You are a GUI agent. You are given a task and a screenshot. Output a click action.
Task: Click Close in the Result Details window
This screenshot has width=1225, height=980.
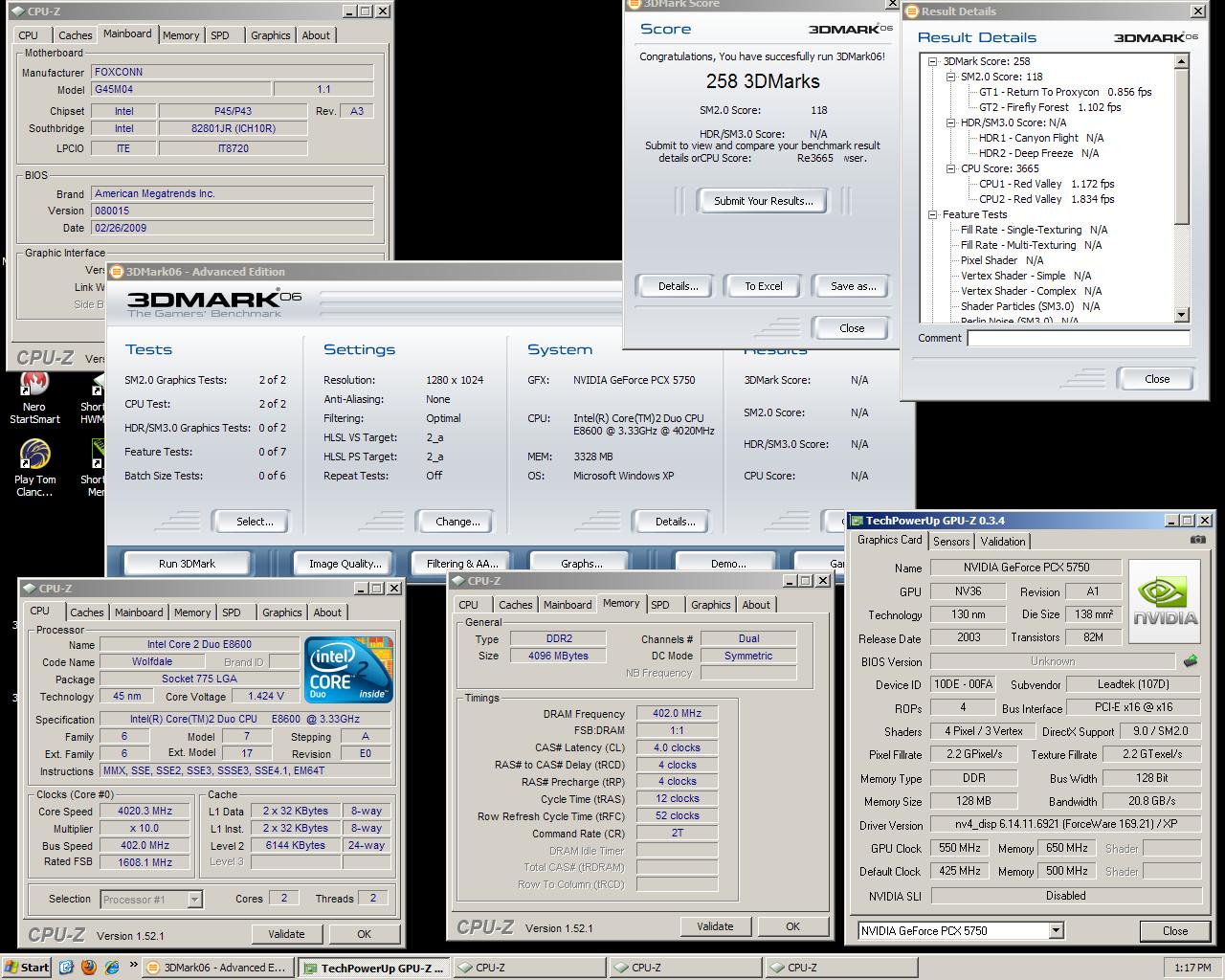click(x=1156, y=379)
